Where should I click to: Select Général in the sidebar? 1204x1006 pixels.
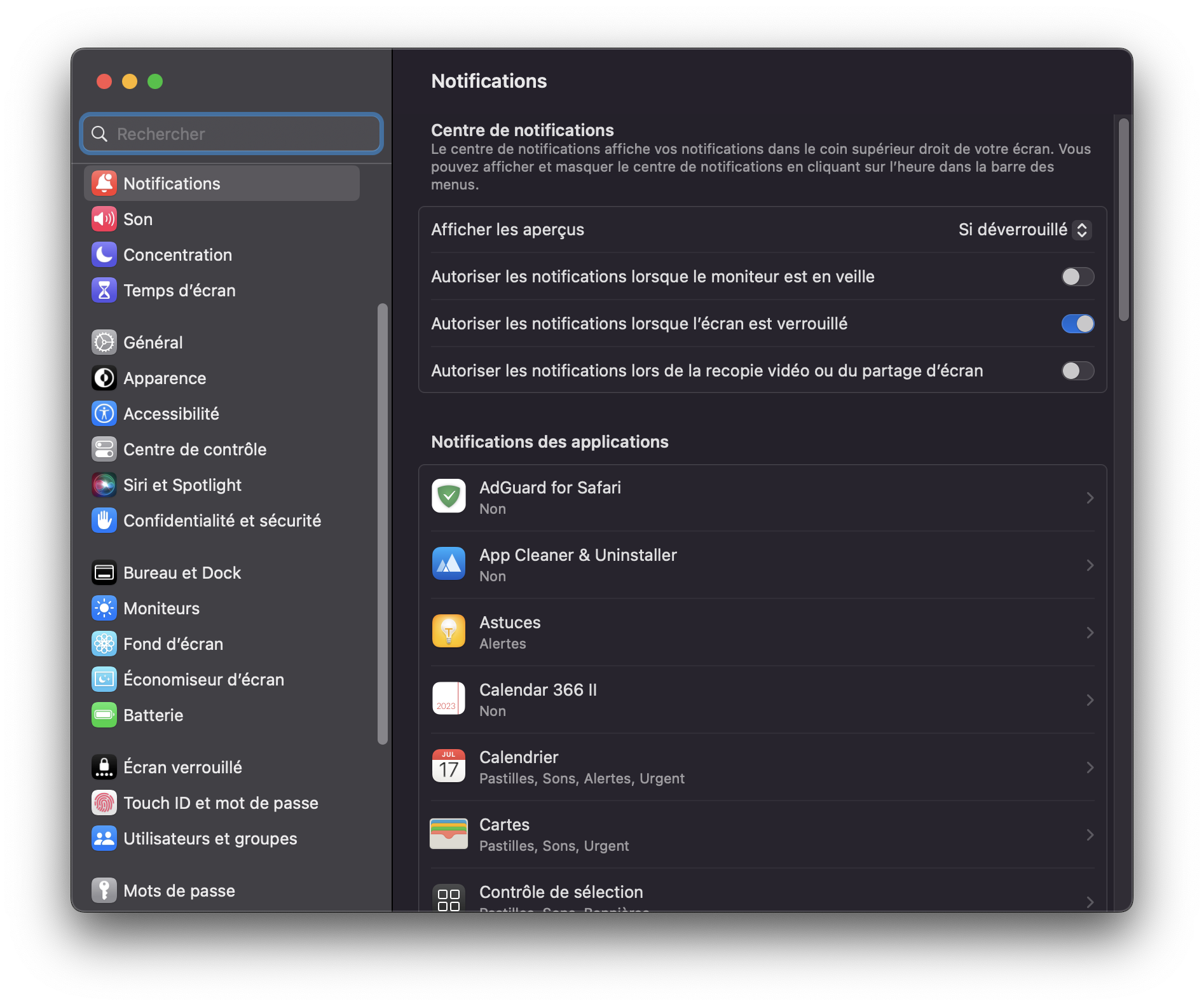(x=153, y=343)
